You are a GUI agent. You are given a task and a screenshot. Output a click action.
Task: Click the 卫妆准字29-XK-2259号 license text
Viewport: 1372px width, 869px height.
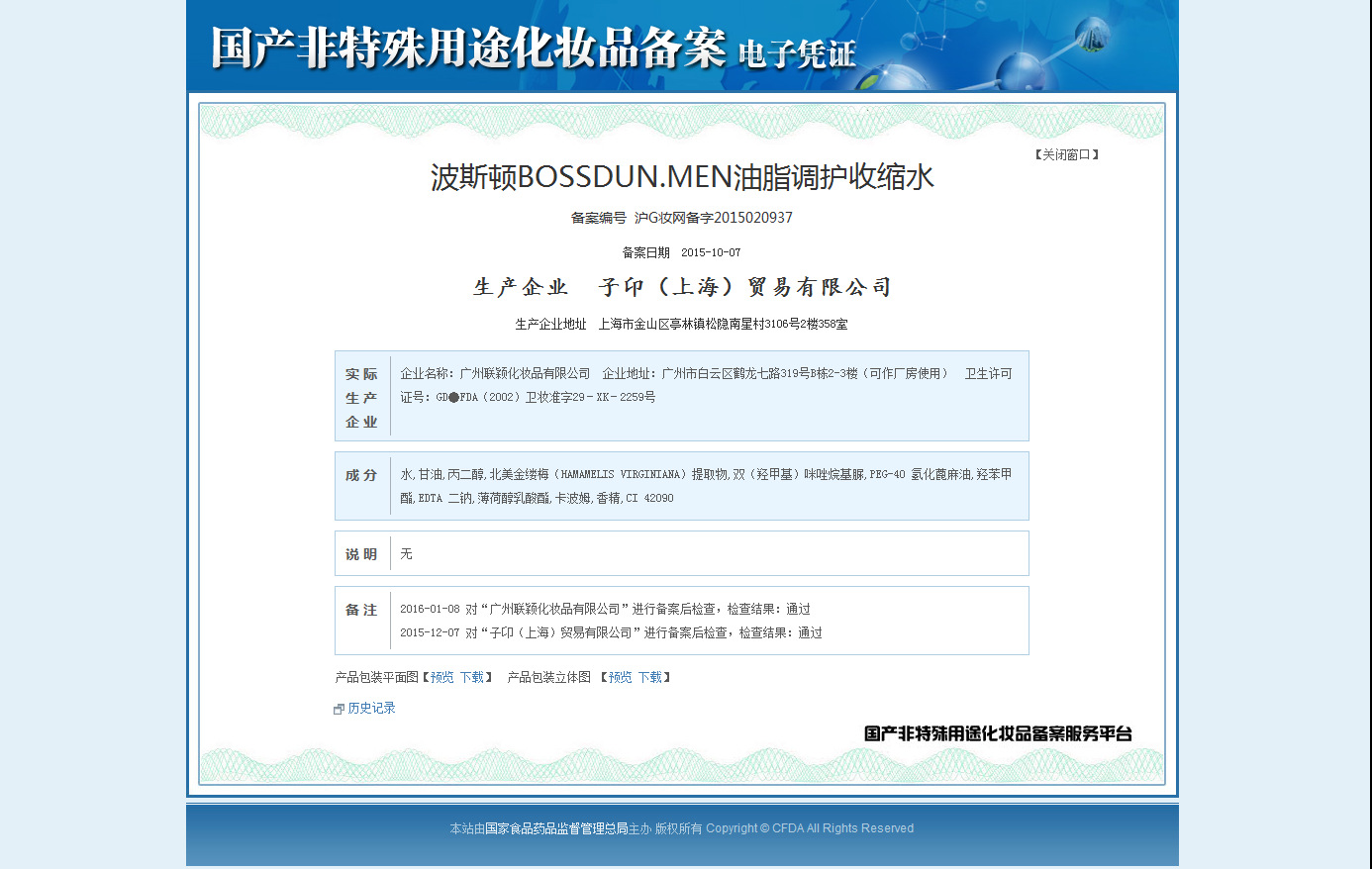(590, 397)
